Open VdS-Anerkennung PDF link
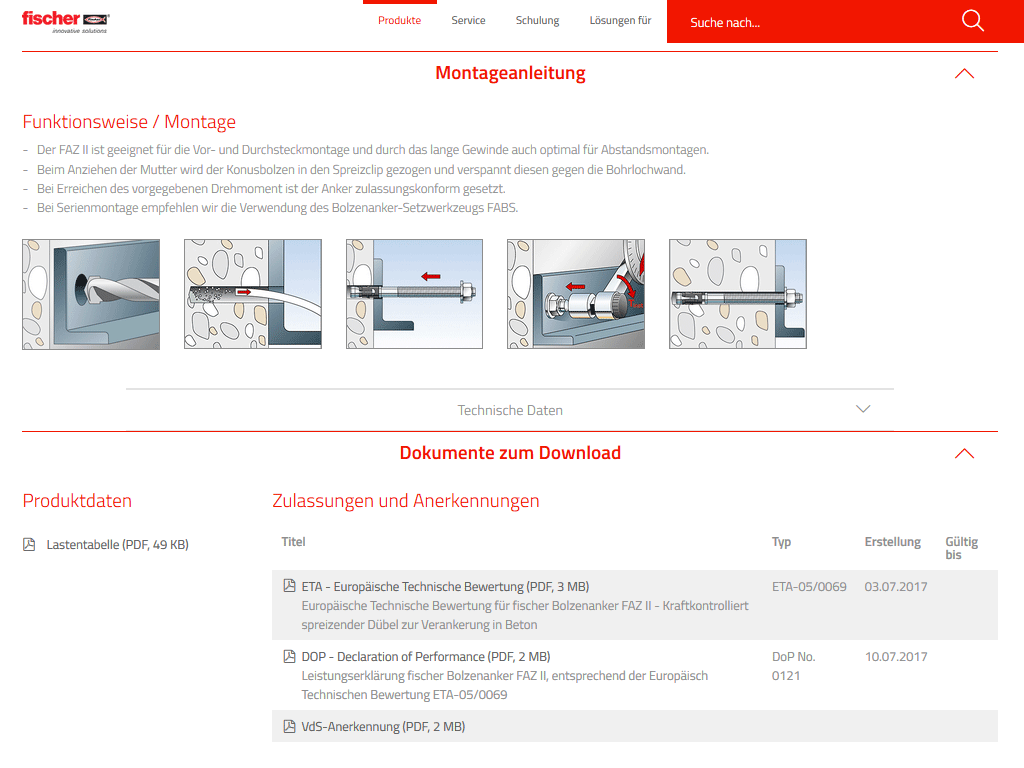 (x=383, y=726)
